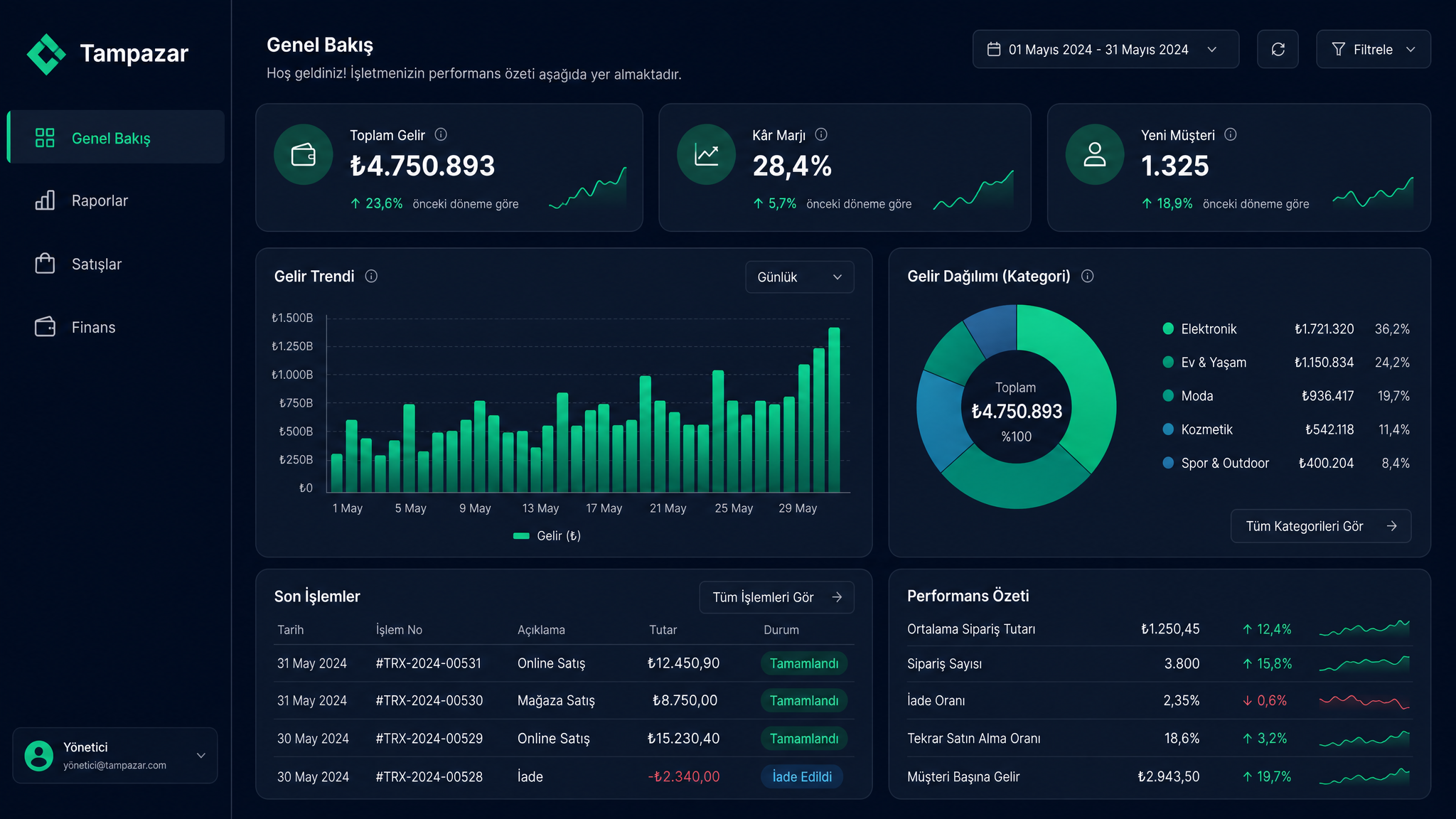This screenshot has height=819, width=1456.
Task: Click the refresh icon button
Action: pyautogui.click(x=1278, y=49)
